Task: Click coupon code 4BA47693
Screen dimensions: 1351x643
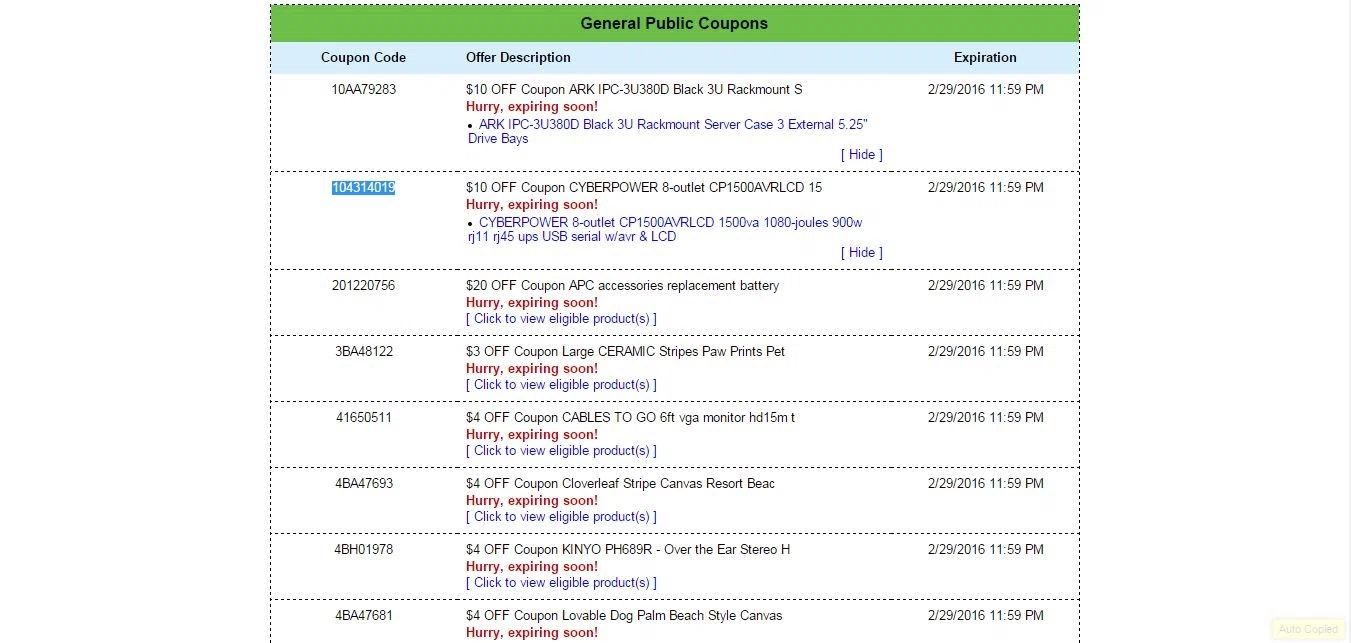Action: click(x=364, y=483)
